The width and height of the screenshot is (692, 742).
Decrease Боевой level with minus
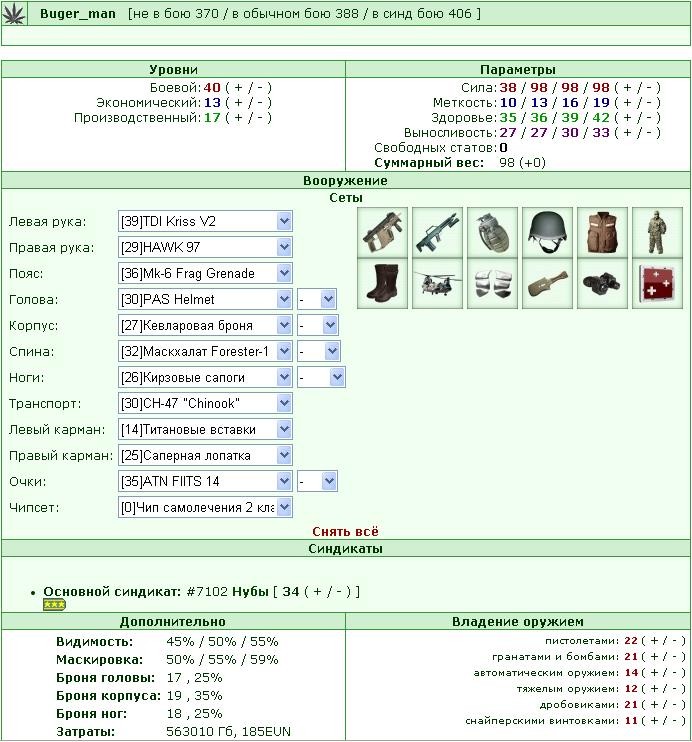[x=260, y=88]
